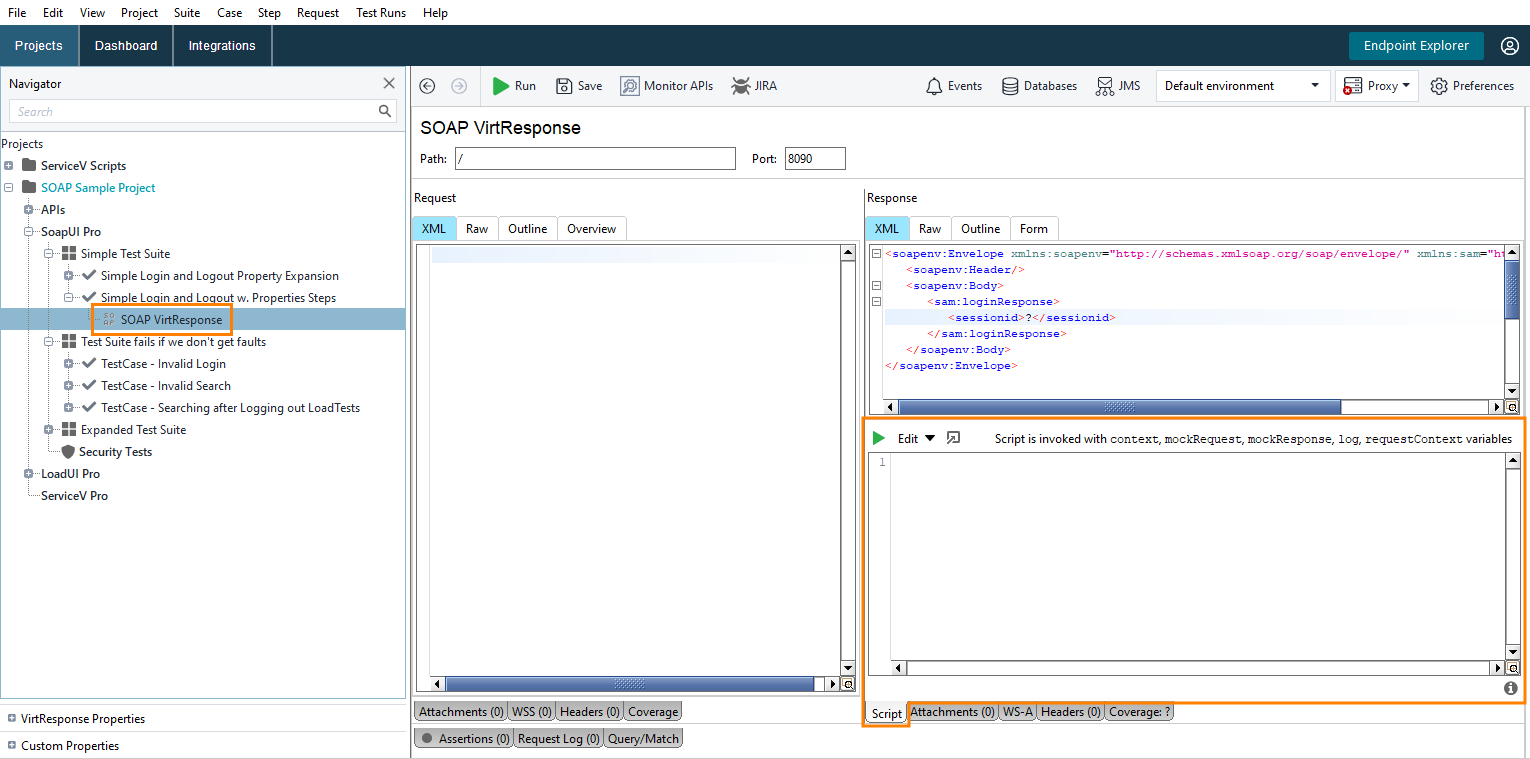The image size is (1530, 759).
Task: Select Simple Login and Logout Property Expansion
Action: click(x=220, y=276)
